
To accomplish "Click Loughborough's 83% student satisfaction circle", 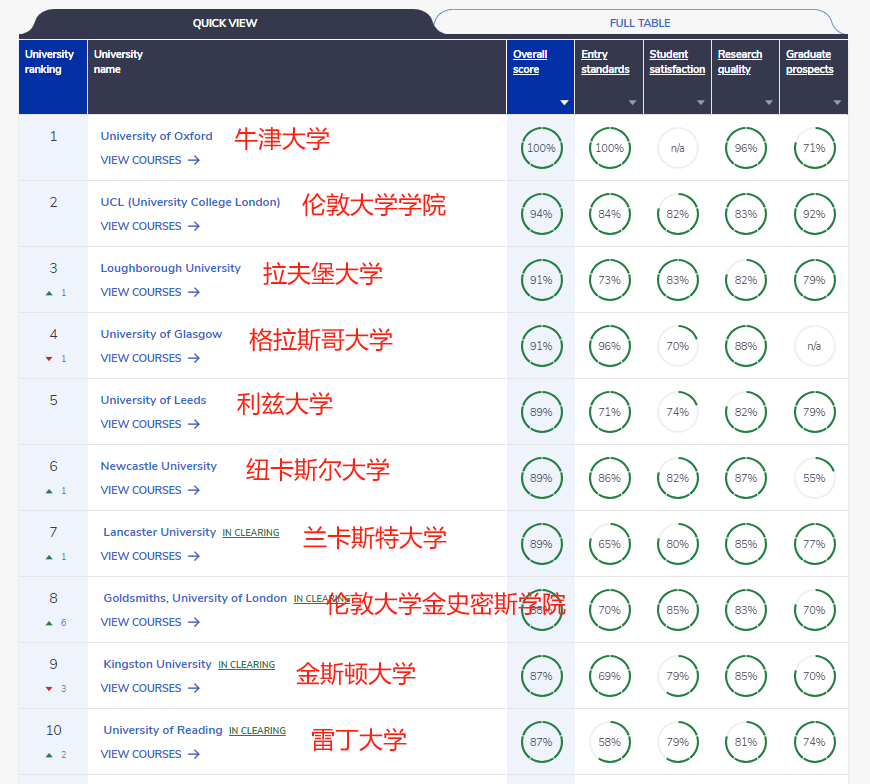I will point(677,280).
